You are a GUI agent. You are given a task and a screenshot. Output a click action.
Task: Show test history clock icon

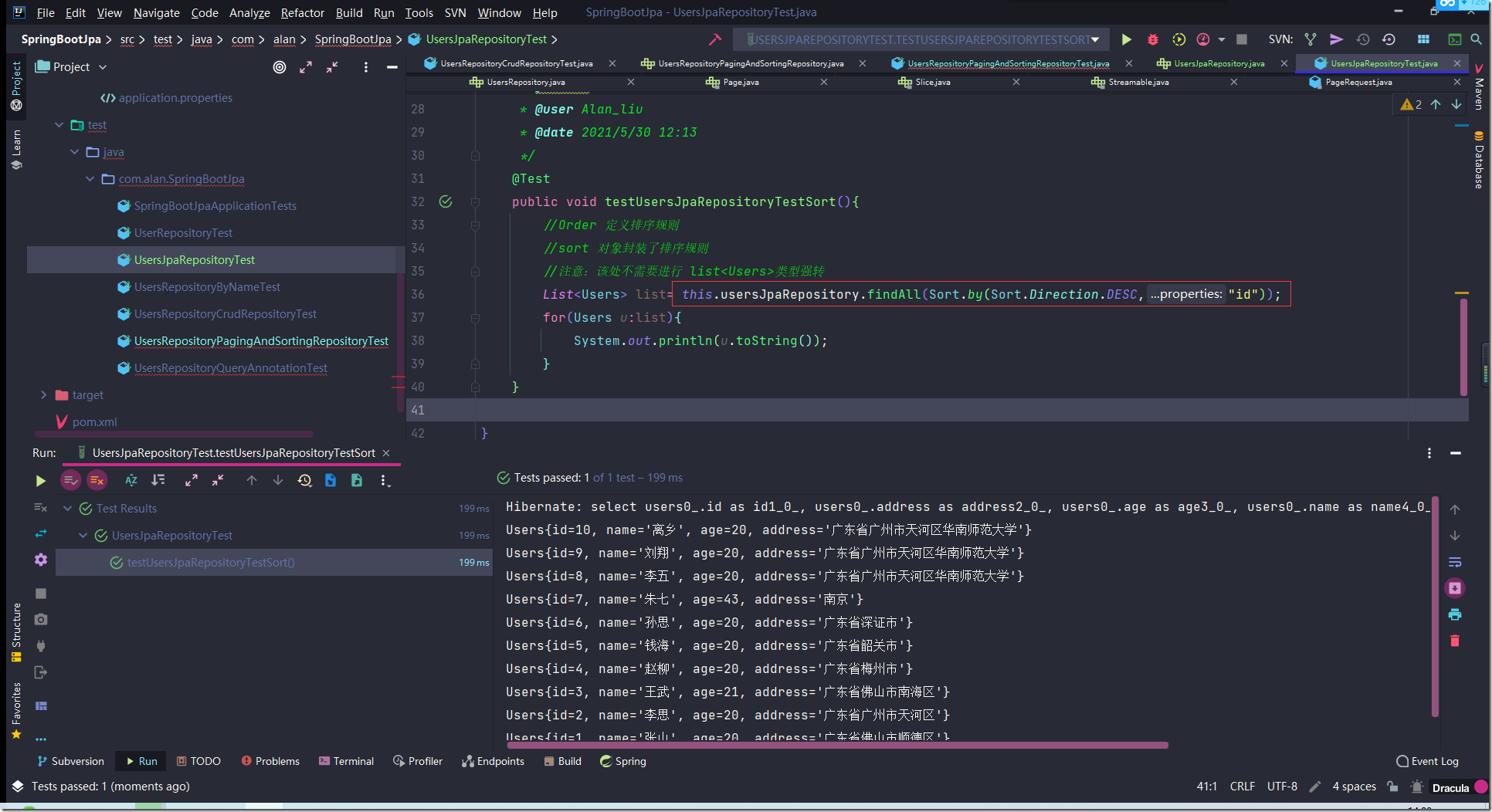coord(304,480)
